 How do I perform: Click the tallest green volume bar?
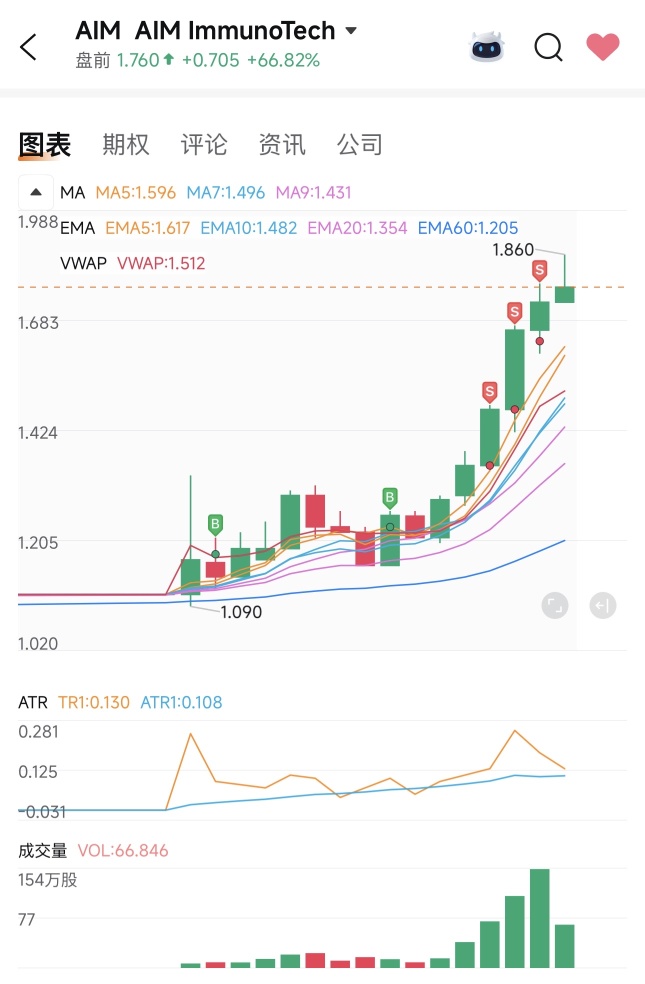[x=540, y=918]
